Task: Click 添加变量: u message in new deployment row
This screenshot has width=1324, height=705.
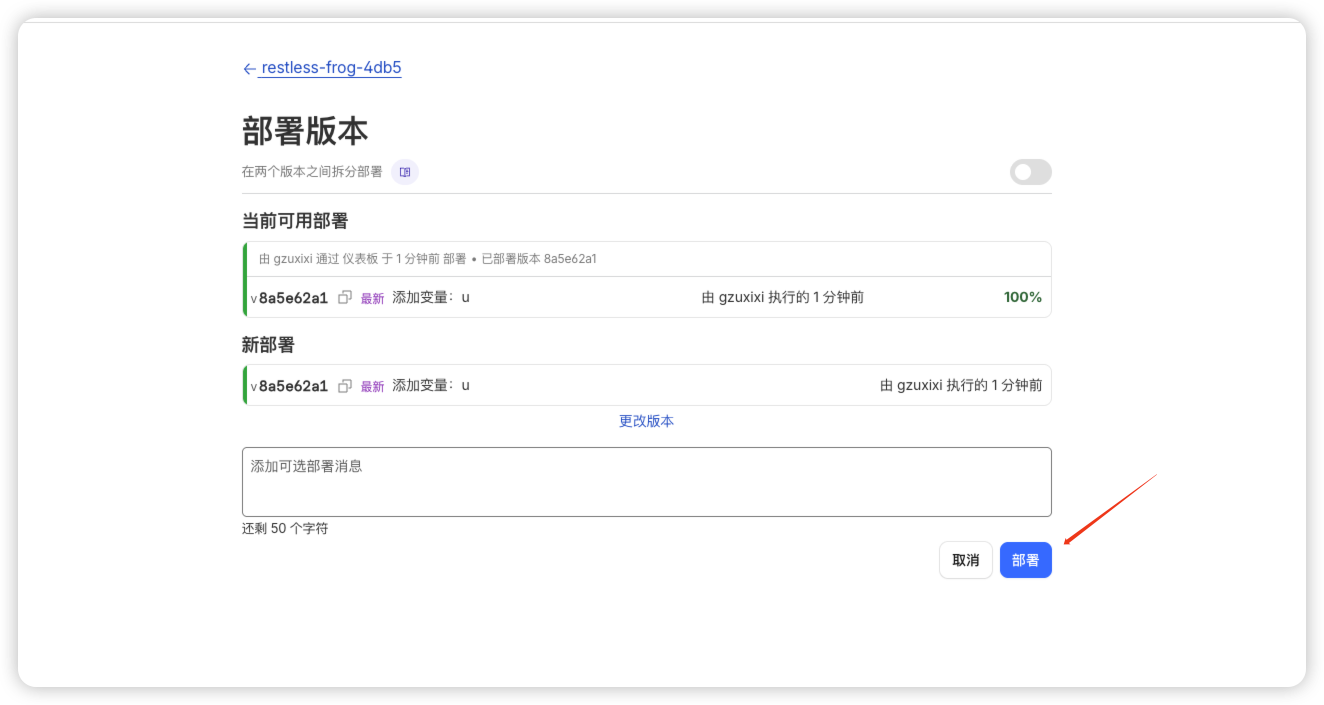Action: coord(431,385)
